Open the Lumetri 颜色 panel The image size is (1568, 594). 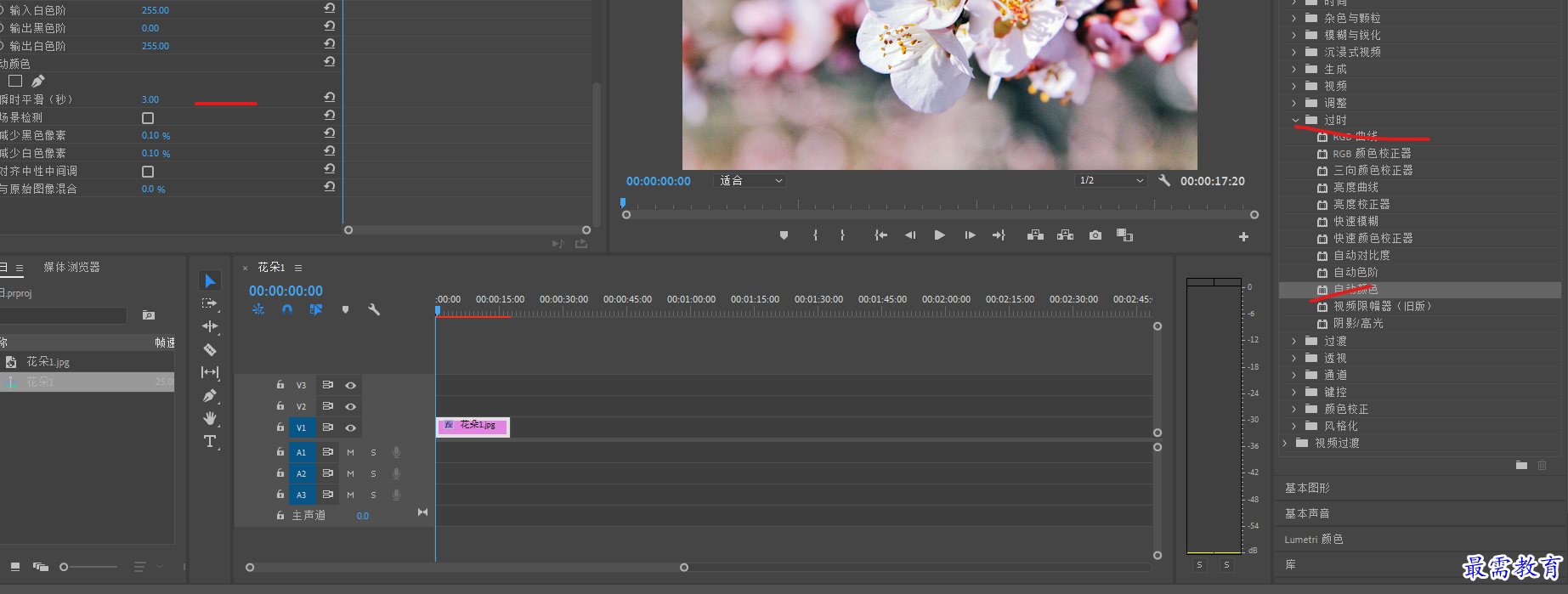[1314, 539]
